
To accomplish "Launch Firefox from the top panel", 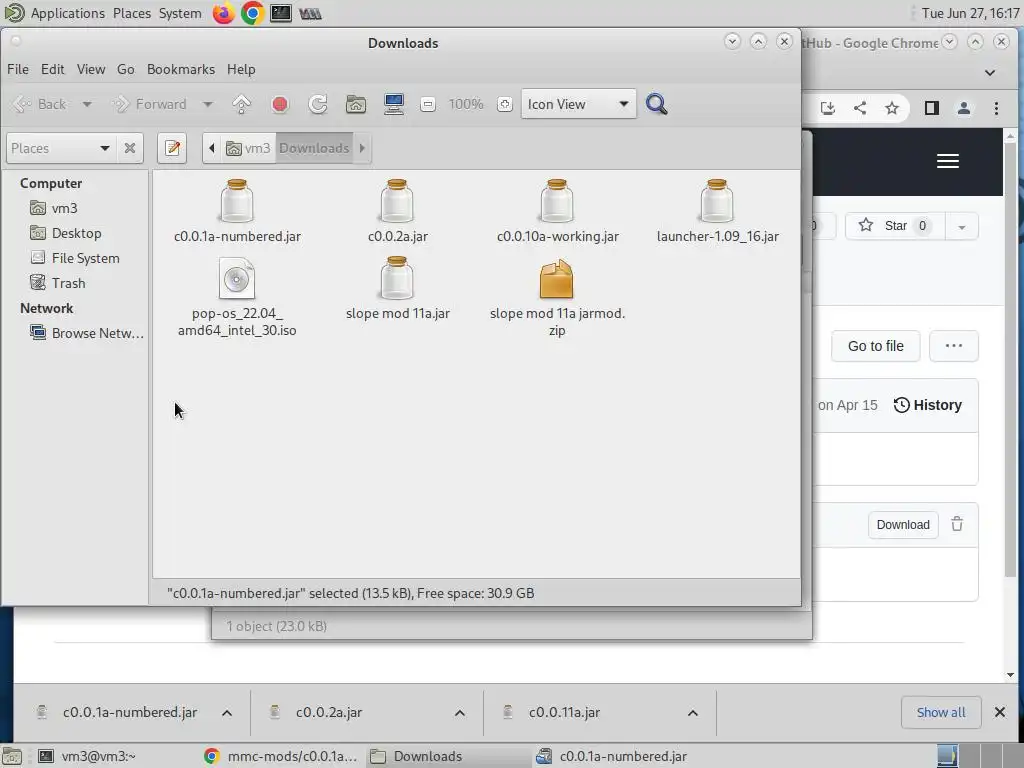I will [x=223, y=13].
